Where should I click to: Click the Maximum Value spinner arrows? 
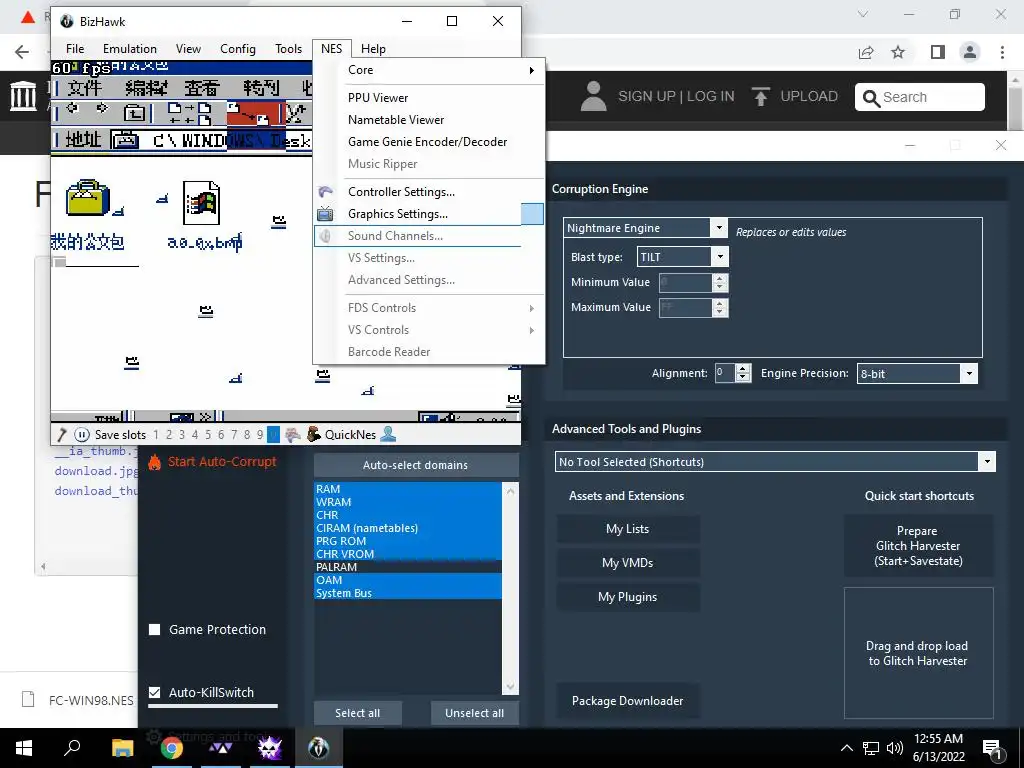pos(720,308)
